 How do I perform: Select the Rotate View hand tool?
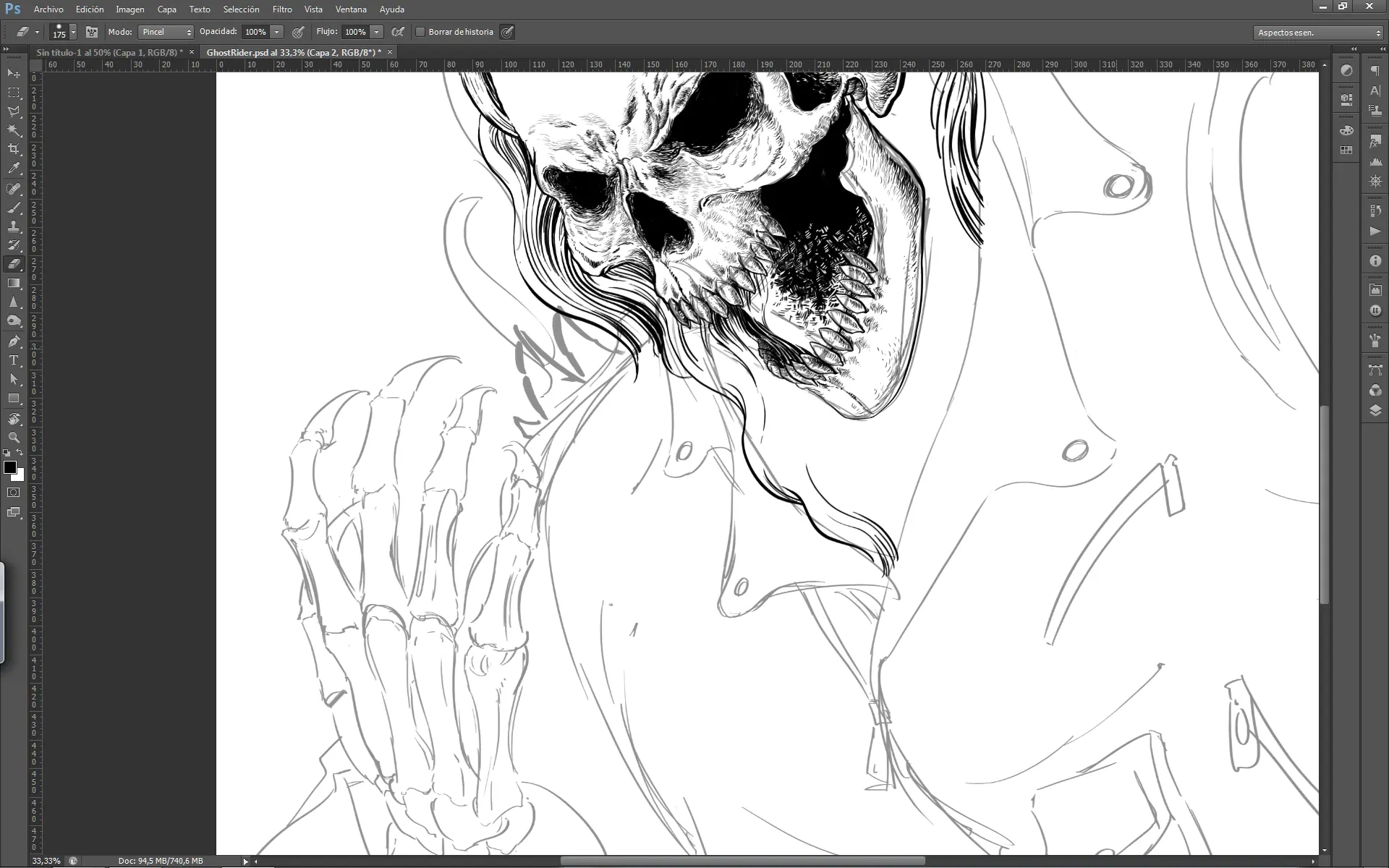point(14,419)
